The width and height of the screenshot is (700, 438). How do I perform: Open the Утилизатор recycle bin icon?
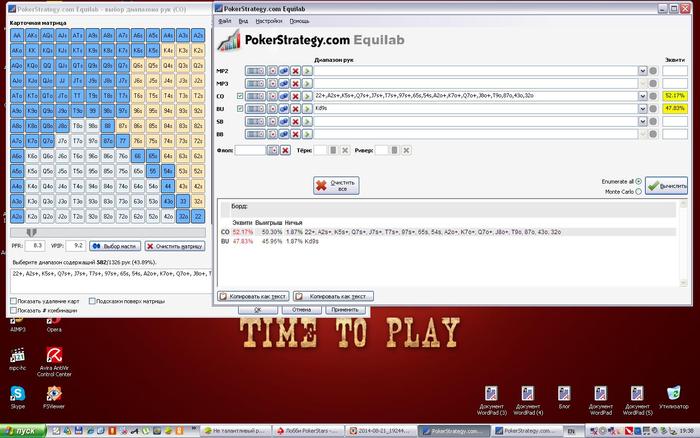pos(674,398)
